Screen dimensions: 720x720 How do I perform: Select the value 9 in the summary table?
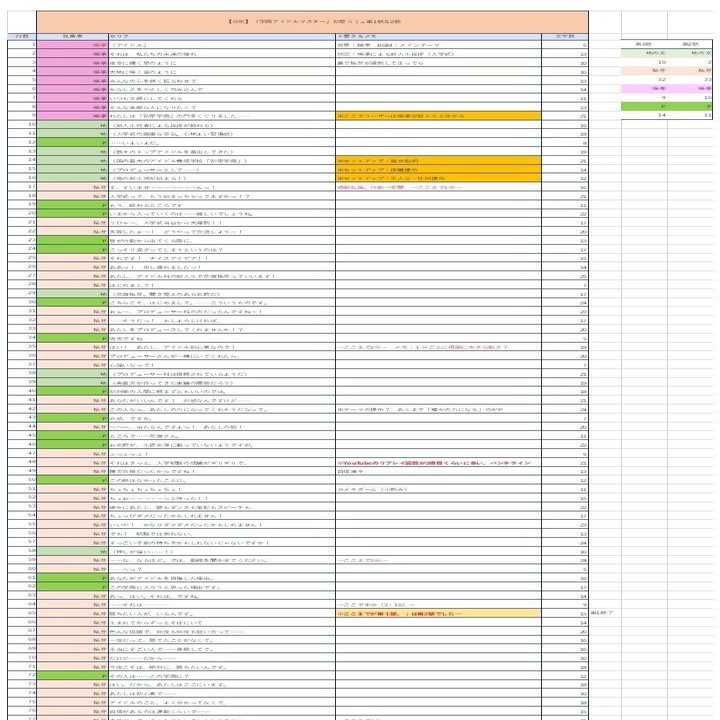[x=644, y=97]
